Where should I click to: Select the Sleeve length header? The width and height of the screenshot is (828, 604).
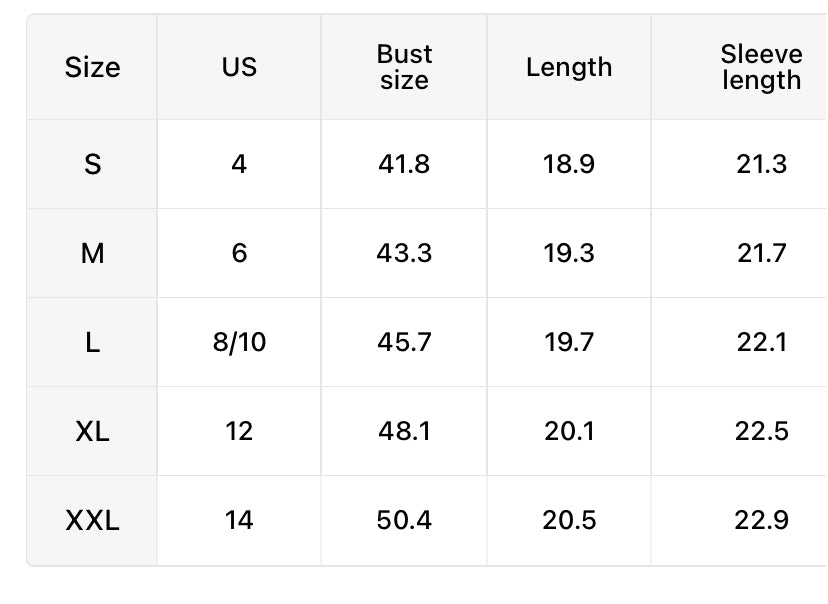(x=761, y=67)
